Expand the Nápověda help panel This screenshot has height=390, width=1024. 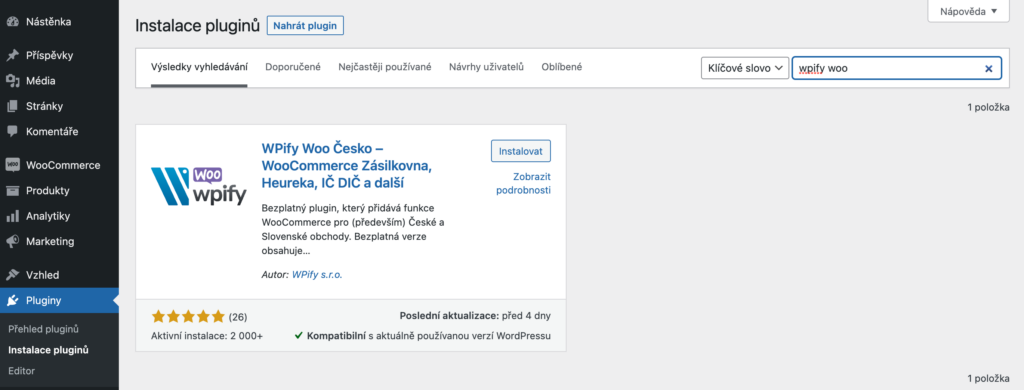point(968,11)
